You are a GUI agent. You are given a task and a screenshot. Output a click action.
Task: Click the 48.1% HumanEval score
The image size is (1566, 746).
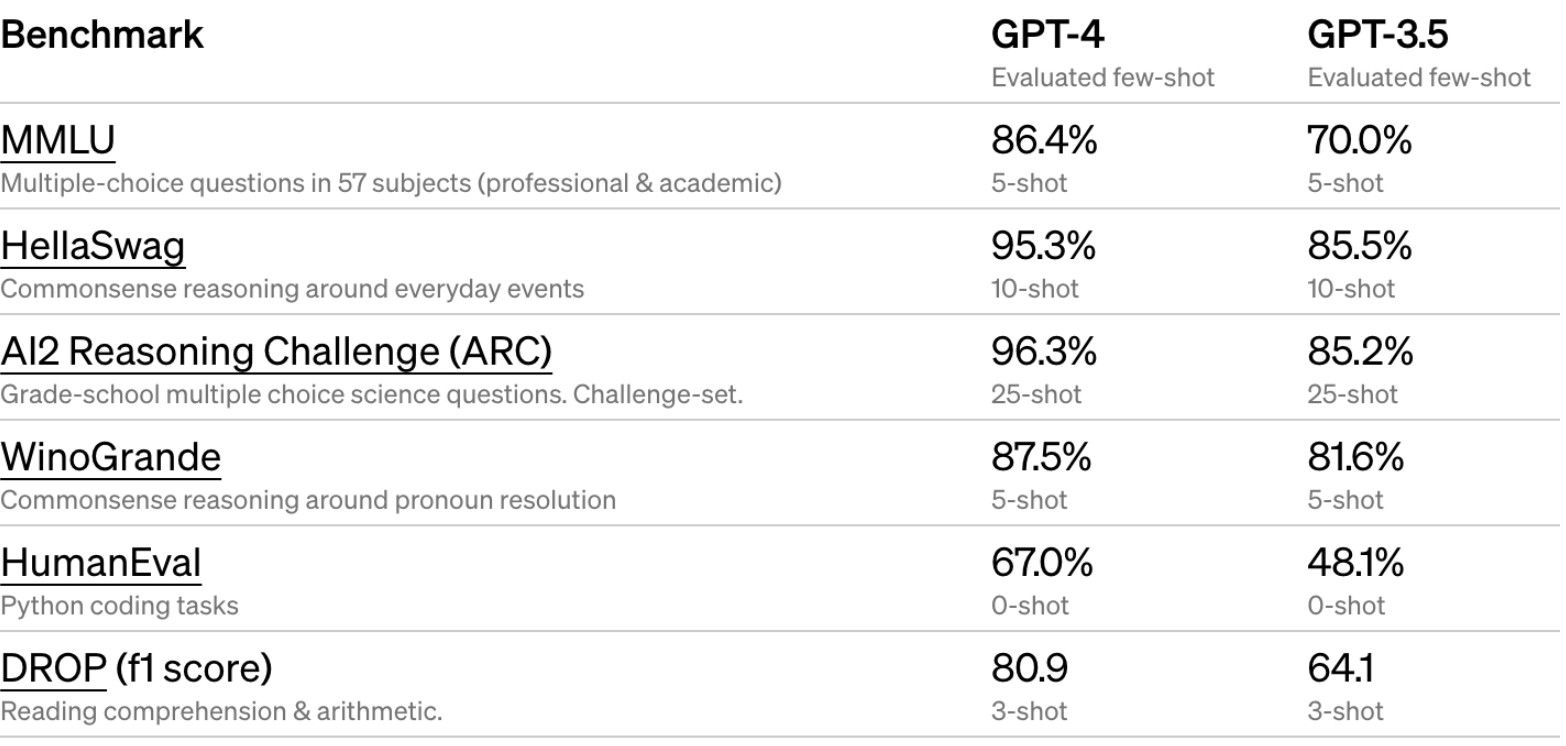[1355, 565]
